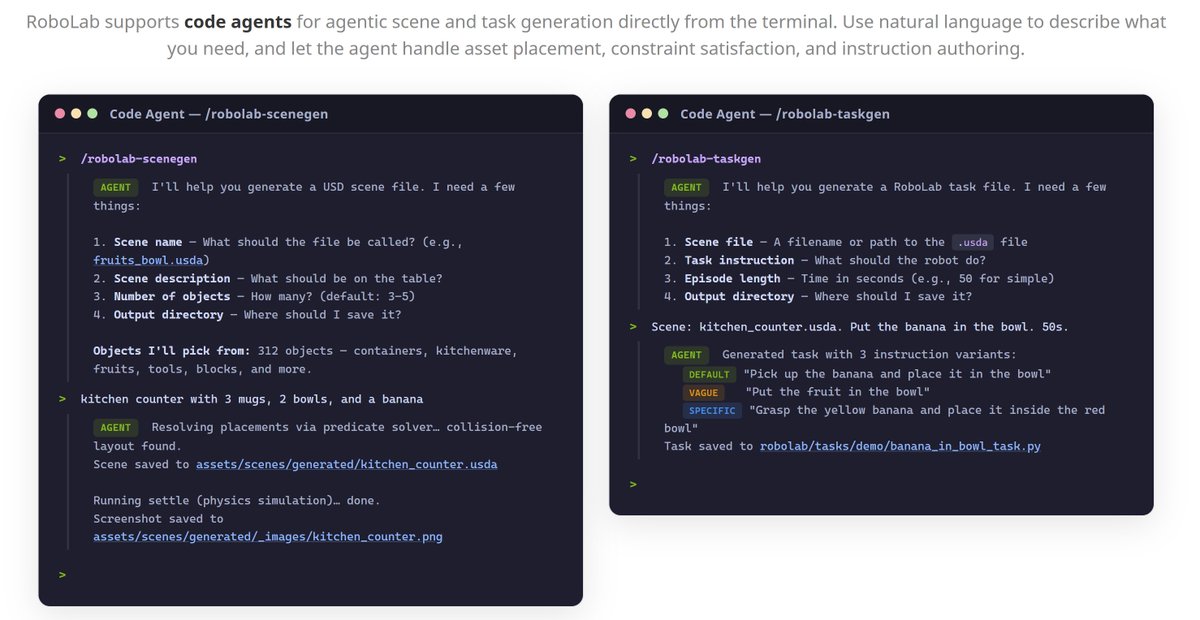
Task: Open banana_in_bowl_task.py link
Action: (900, 446)
